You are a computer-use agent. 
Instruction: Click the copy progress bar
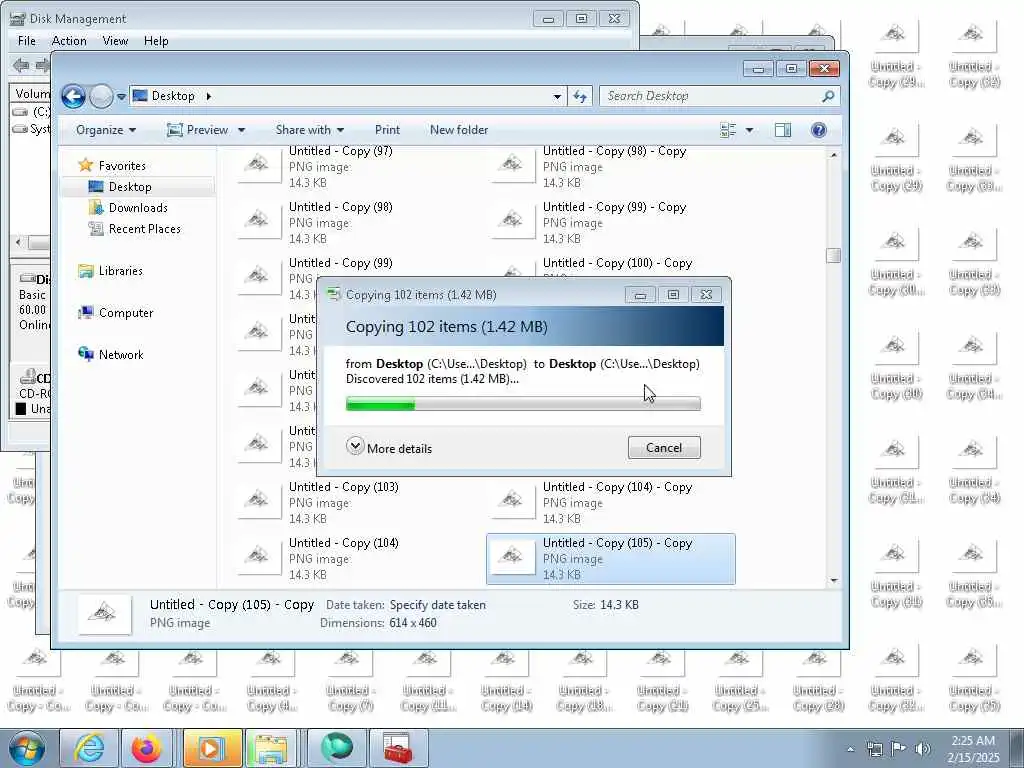point(523,404)
